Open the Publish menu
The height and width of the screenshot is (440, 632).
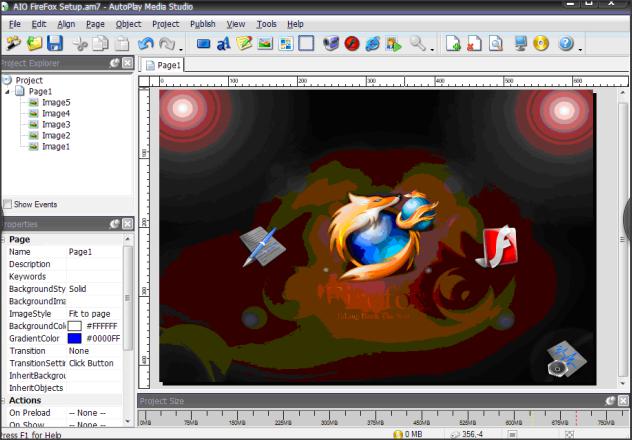pyautogui.click(x=203, y=24)
